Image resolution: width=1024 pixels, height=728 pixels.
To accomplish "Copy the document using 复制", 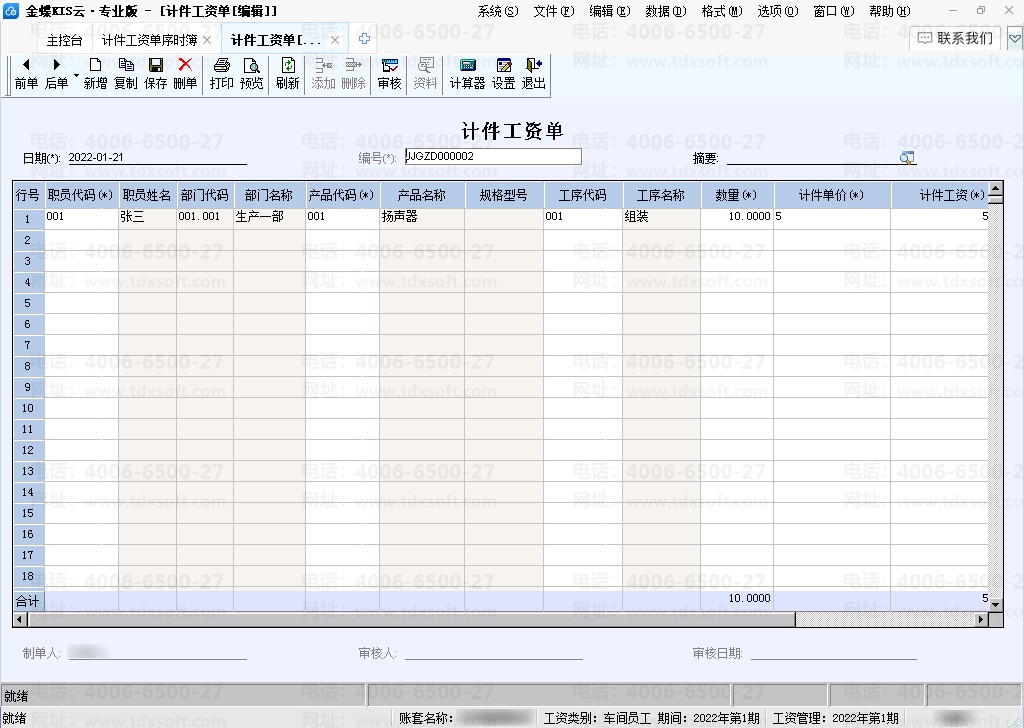I will click(x=125, y=73).
